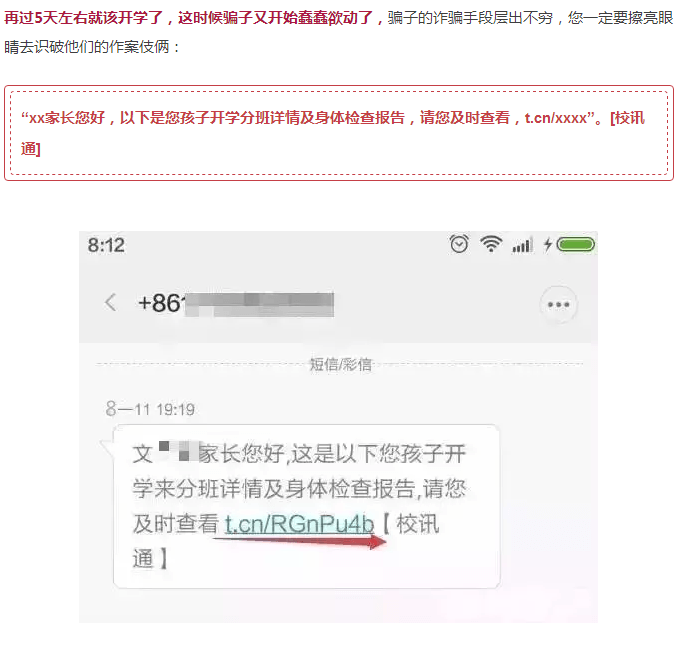Click 睛去识破他们的作案伎俩 paragraph line
The height and width of the screenshot is (649, 675).
point(92,46)
